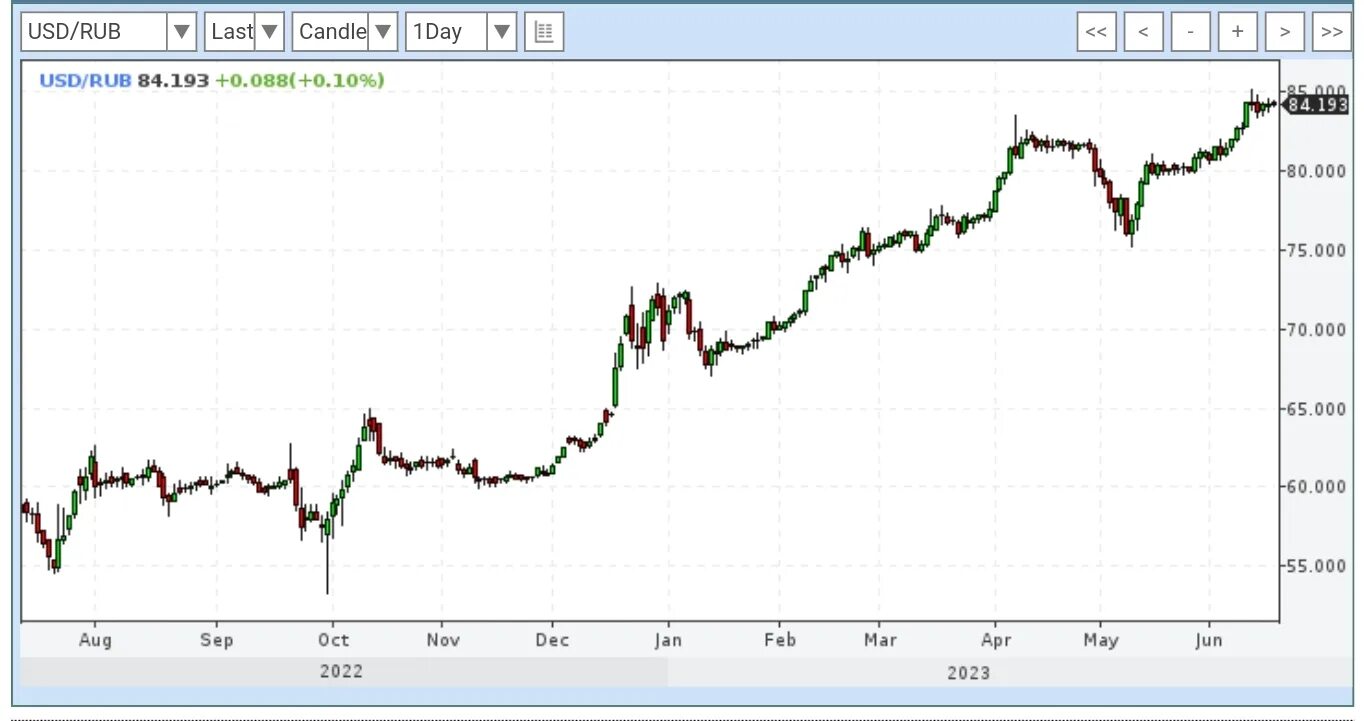
Task: Click the Nov month axis label
Action: coord(443,640)
